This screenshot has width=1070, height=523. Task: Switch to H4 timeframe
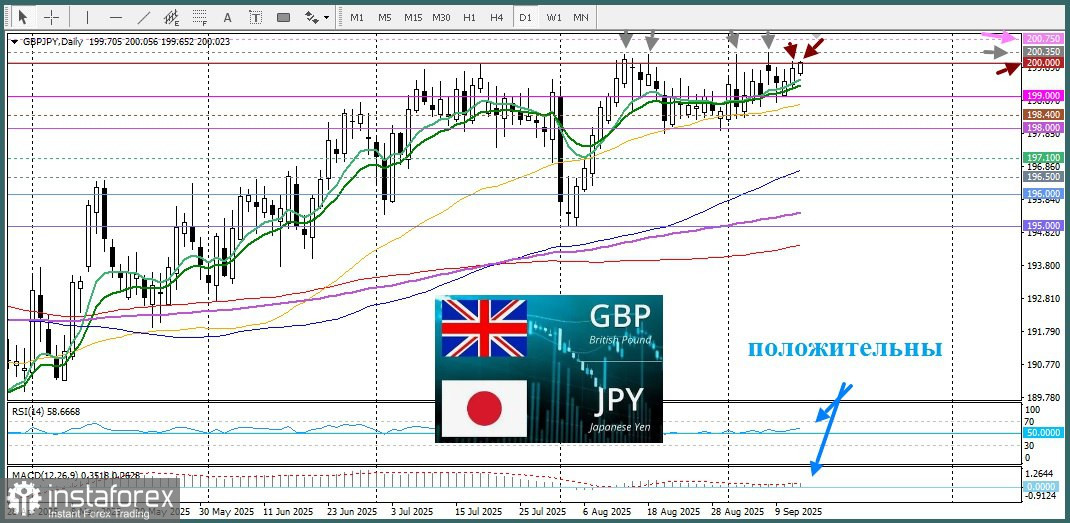[x=497, y=18]
